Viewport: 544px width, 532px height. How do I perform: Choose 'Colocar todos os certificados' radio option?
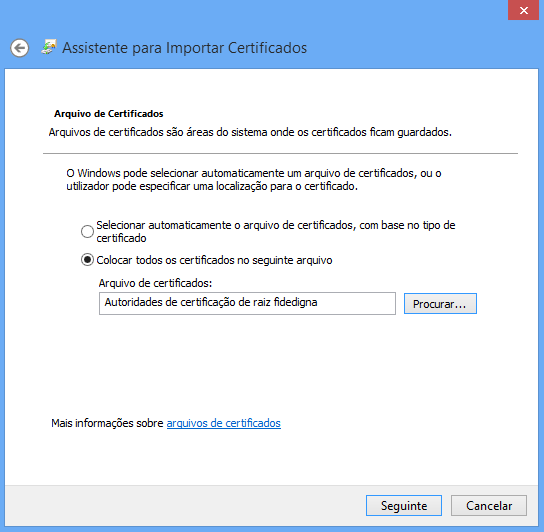87,260
